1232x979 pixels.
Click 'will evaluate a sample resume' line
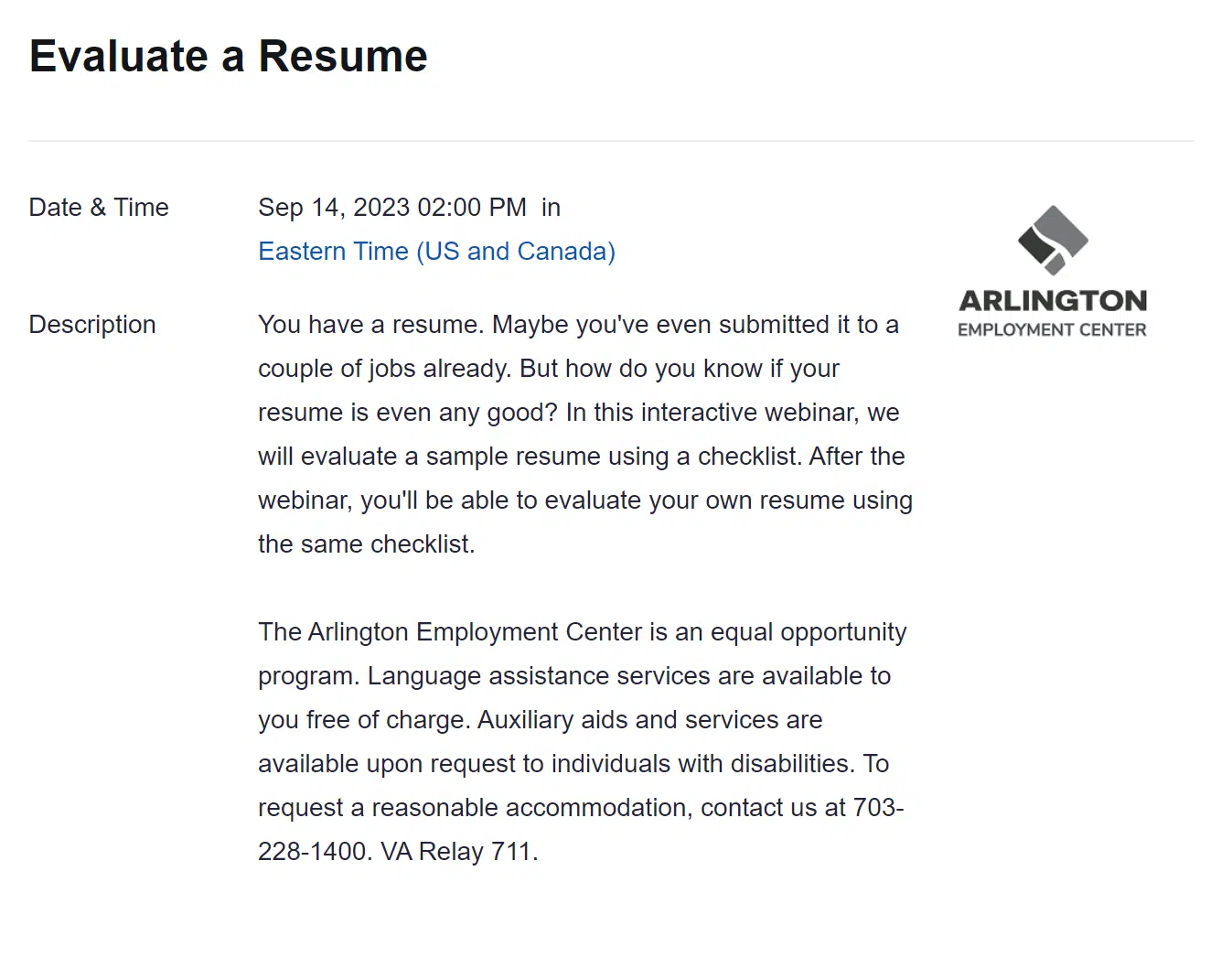tap(582, 457)
